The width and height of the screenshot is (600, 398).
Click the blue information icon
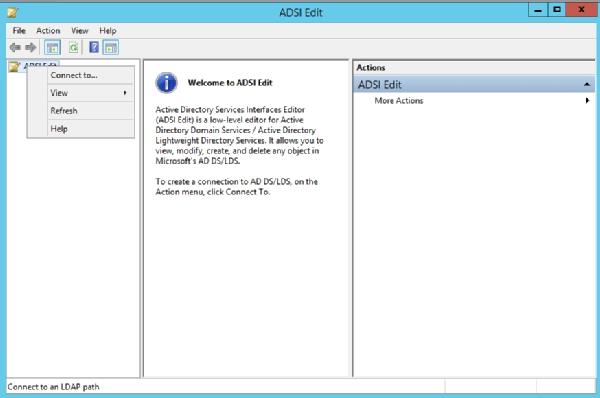click(x=166, y=83)
